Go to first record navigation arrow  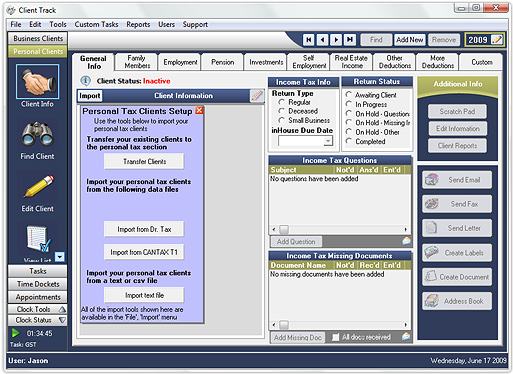[x=309, y=40]
